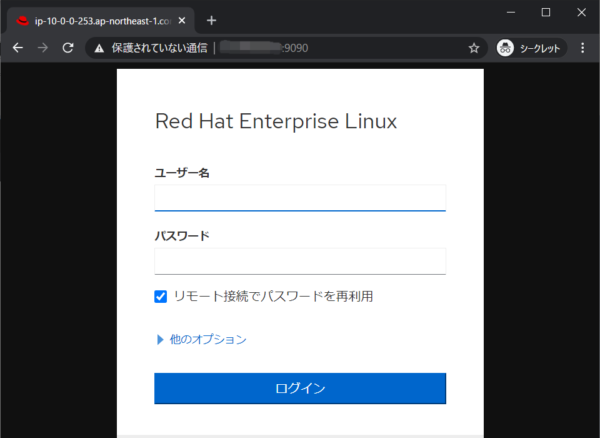The height and width of the screenshot is (438, 600).
Task: Open the incognito シークレット indicator
Action: [x=530, y=48]
